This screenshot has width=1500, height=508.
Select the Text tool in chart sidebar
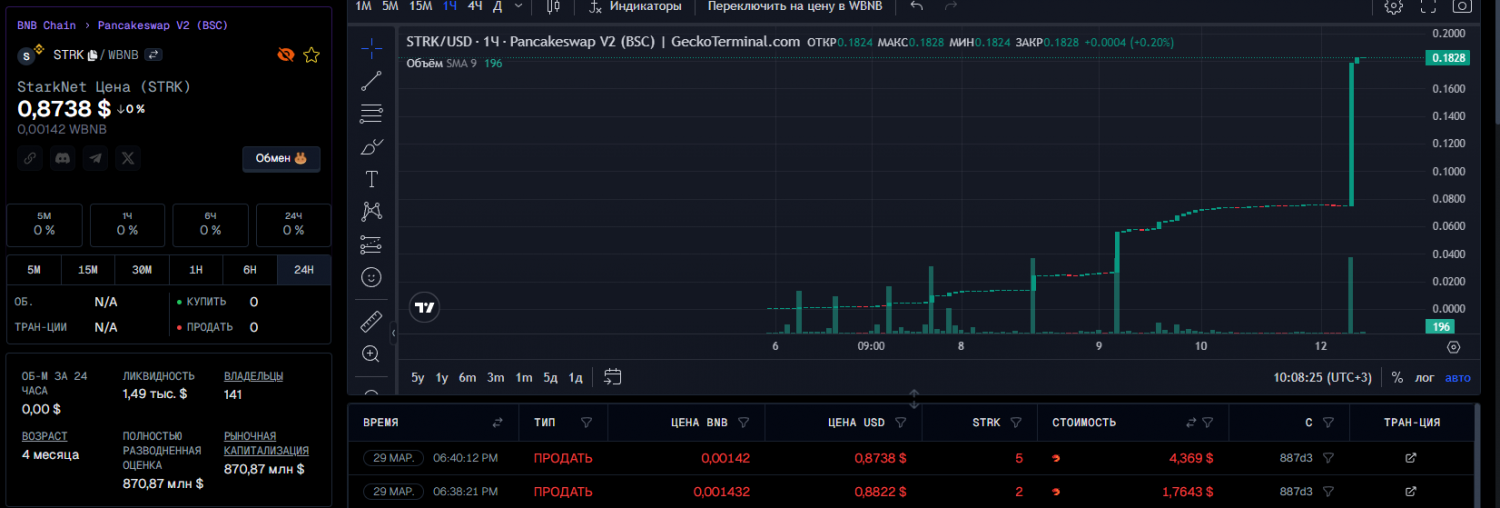[371, 179]
